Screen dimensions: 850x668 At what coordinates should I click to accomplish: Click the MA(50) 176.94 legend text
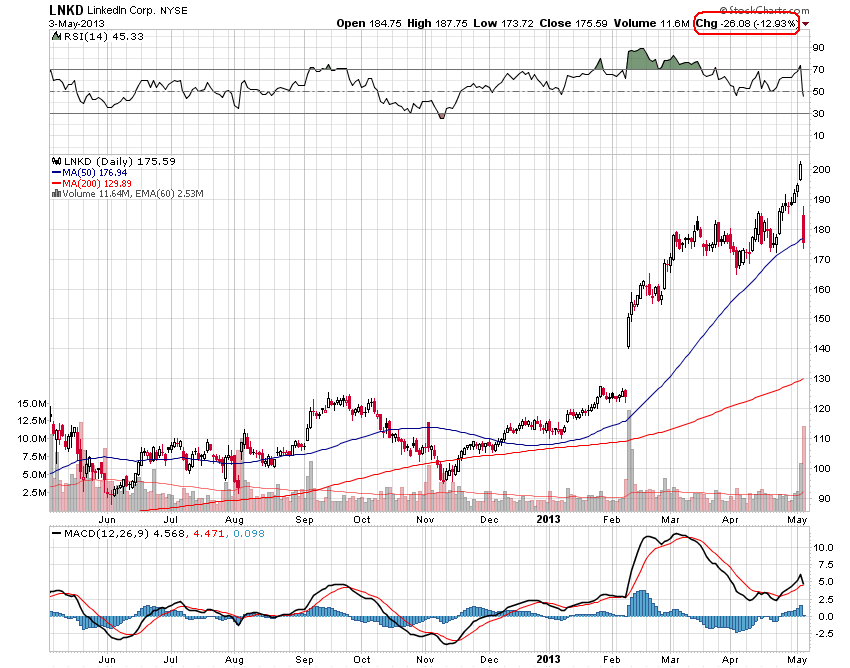(94, 173)
